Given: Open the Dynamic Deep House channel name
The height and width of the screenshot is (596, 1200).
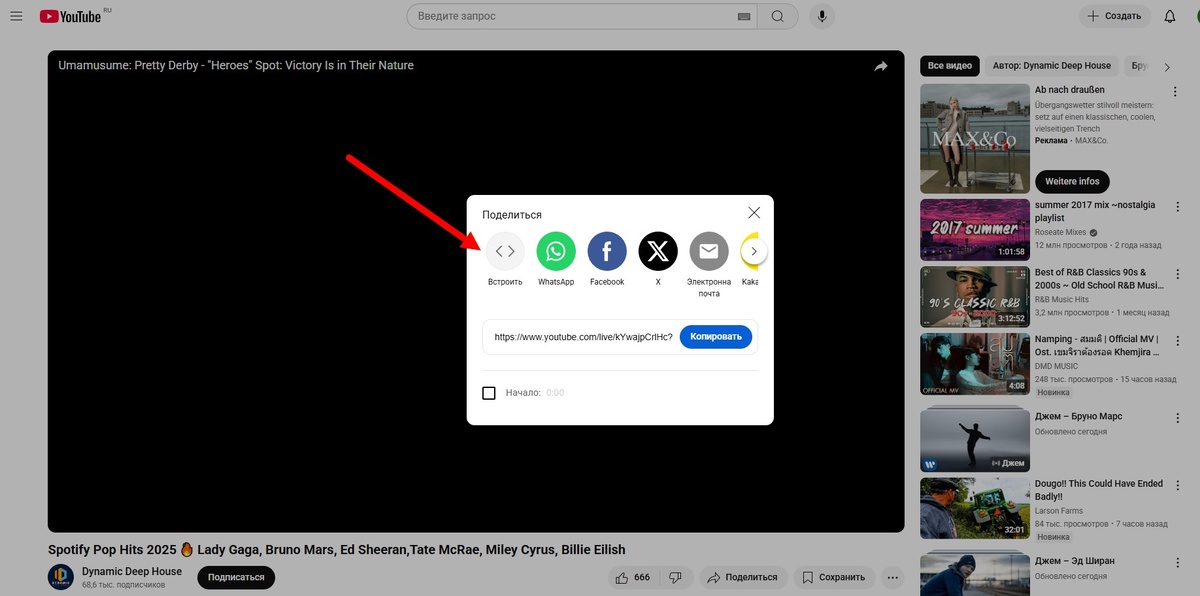Looking at the screenshot, I should (x=132, y=572).
